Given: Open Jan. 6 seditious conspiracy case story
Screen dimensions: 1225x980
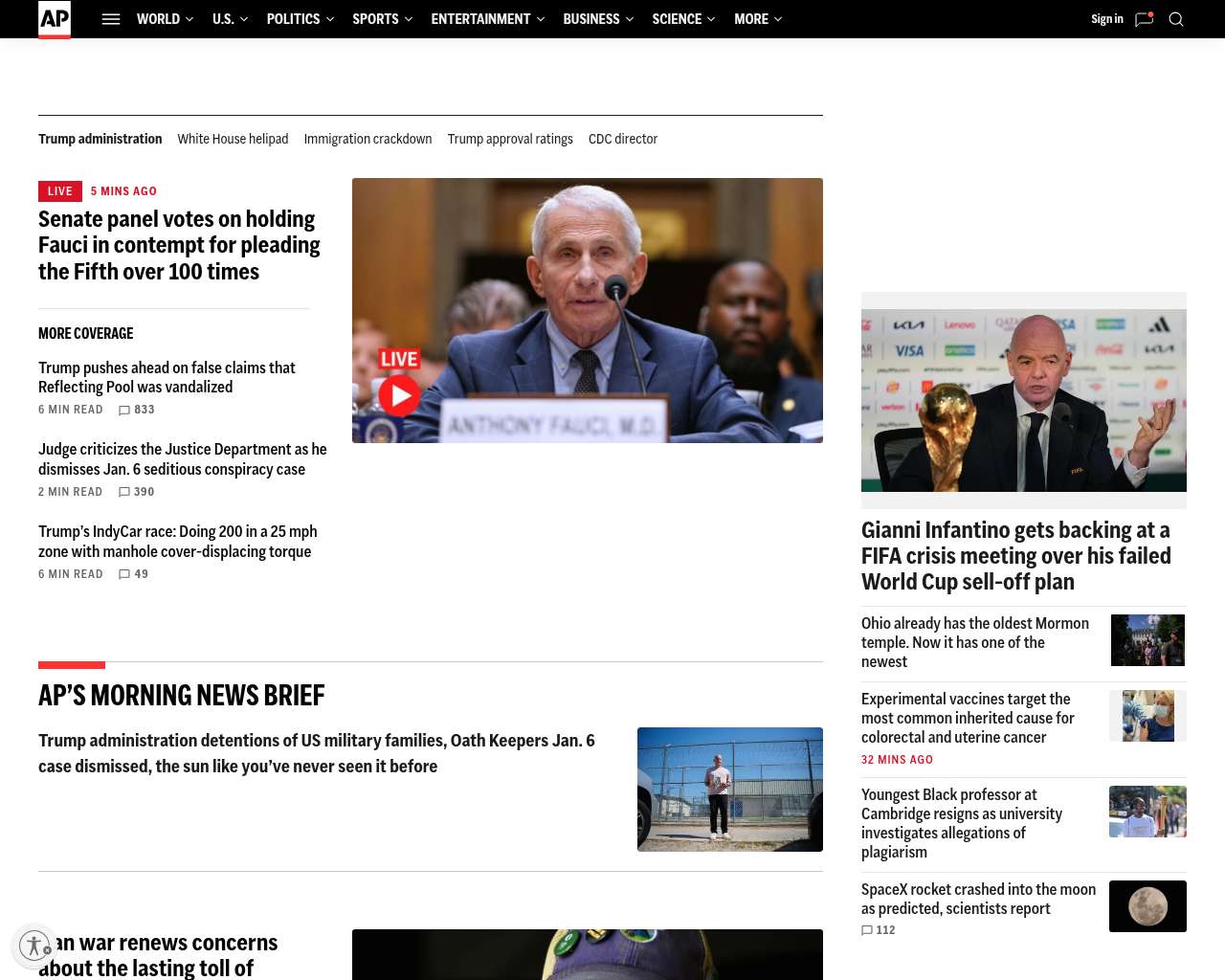Looking at the screenshot, I should click(x=183, y=459).
